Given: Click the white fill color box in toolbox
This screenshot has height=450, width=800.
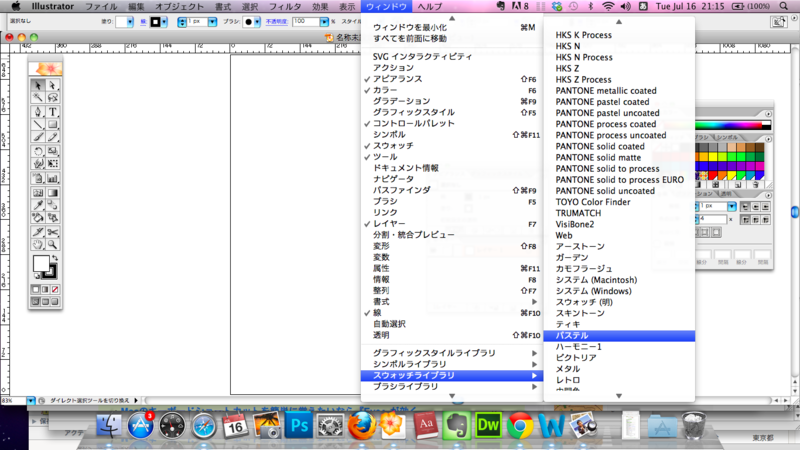Looking at the screenshot, I should (41, 264).
